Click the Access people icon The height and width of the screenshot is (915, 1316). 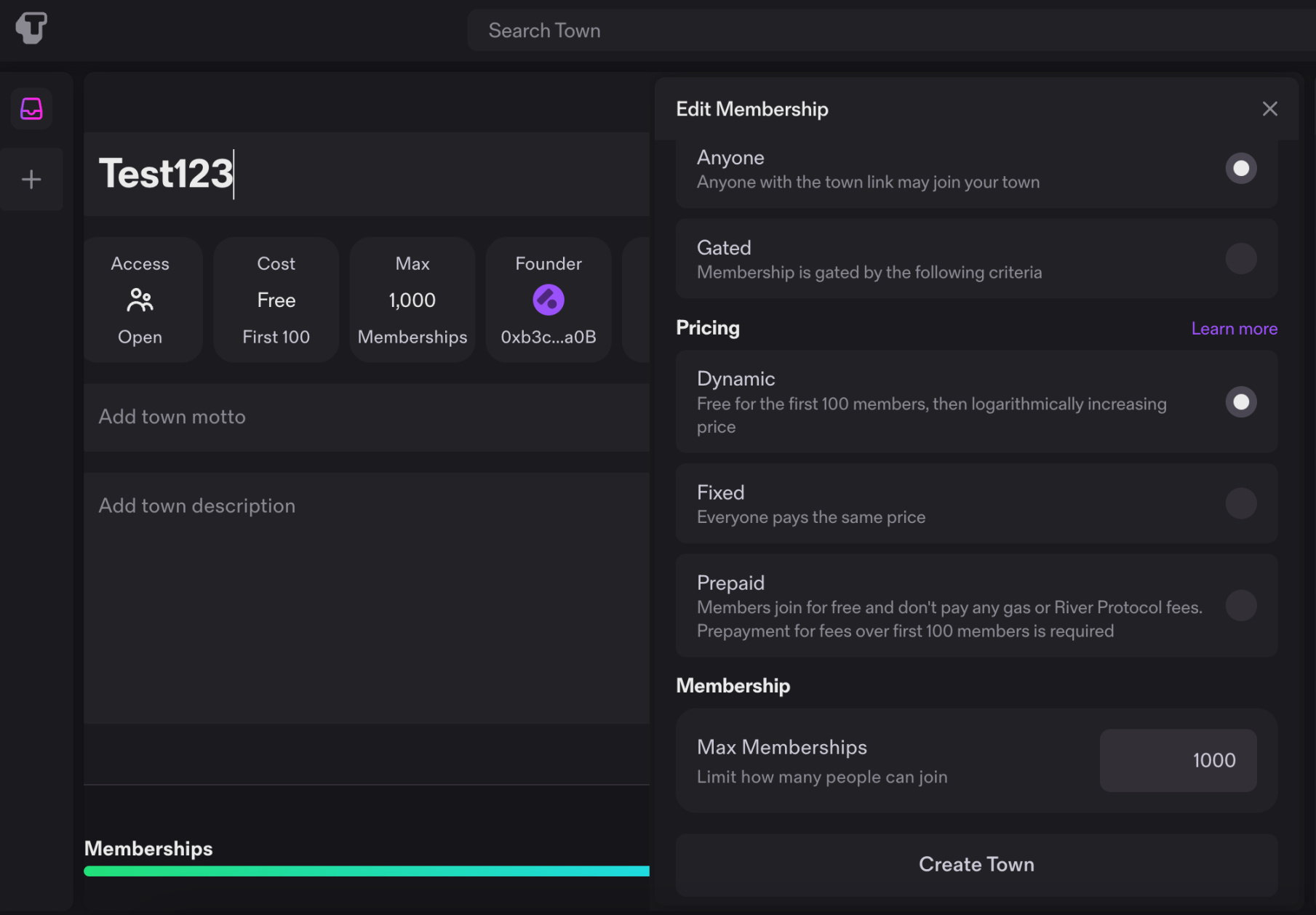pos(140,300)
